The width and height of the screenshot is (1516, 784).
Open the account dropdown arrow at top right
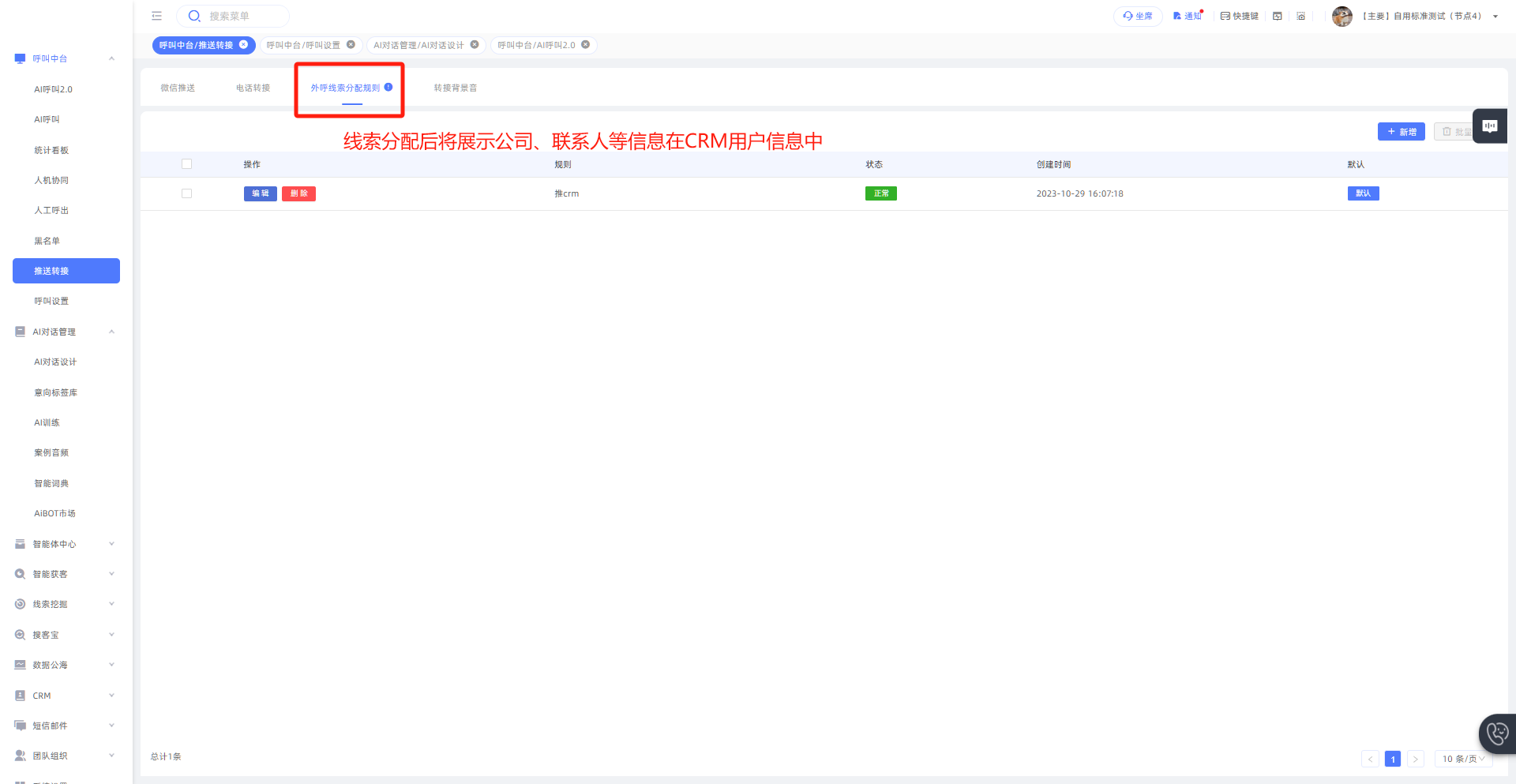point(1495,17)
